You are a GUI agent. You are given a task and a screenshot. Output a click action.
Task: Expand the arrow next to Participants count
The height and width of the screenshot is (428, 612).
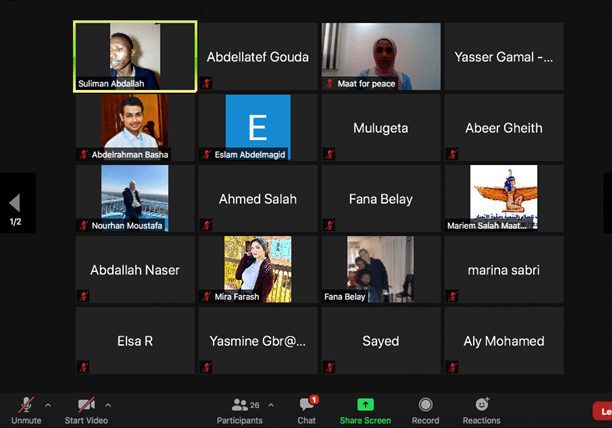271,405
